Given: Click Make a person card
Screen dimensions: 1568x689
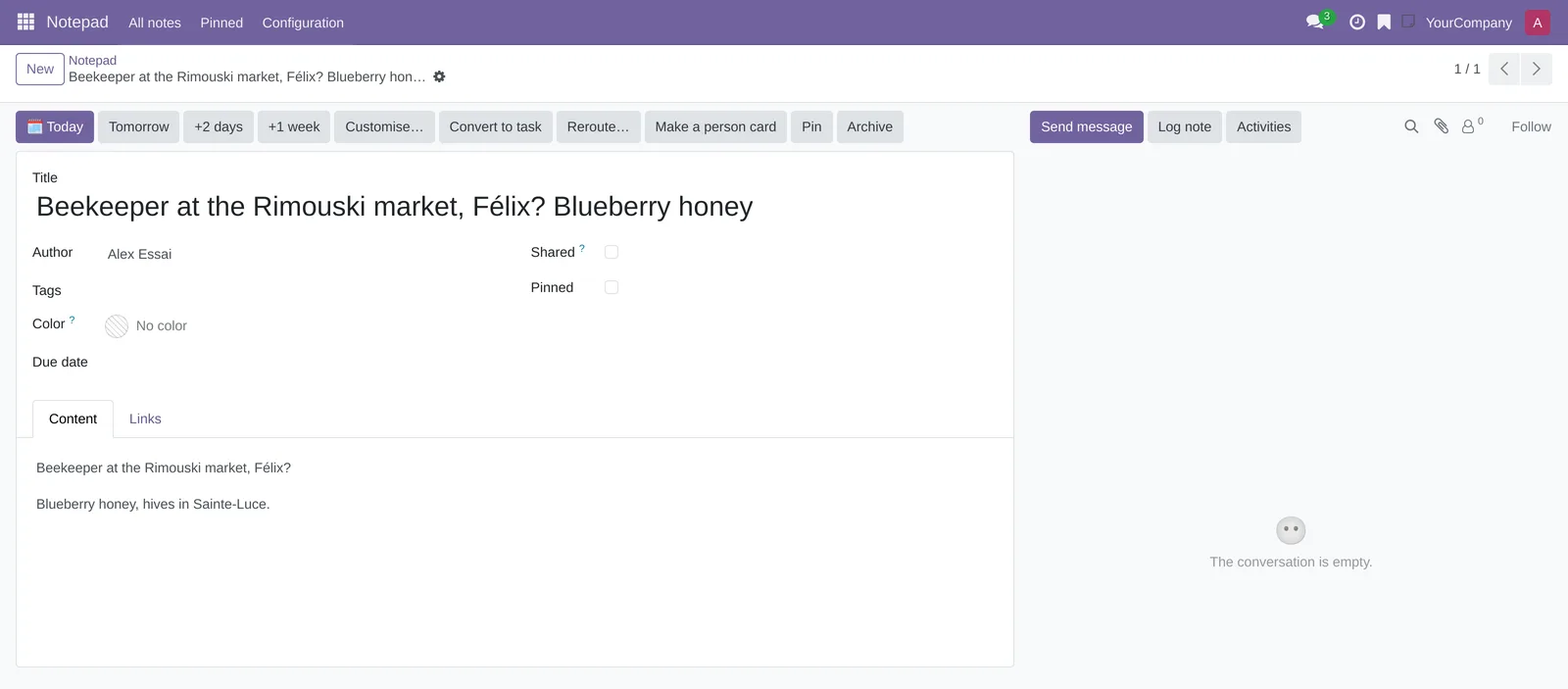Looking at the screenshot, I should (x=715, y=126).
